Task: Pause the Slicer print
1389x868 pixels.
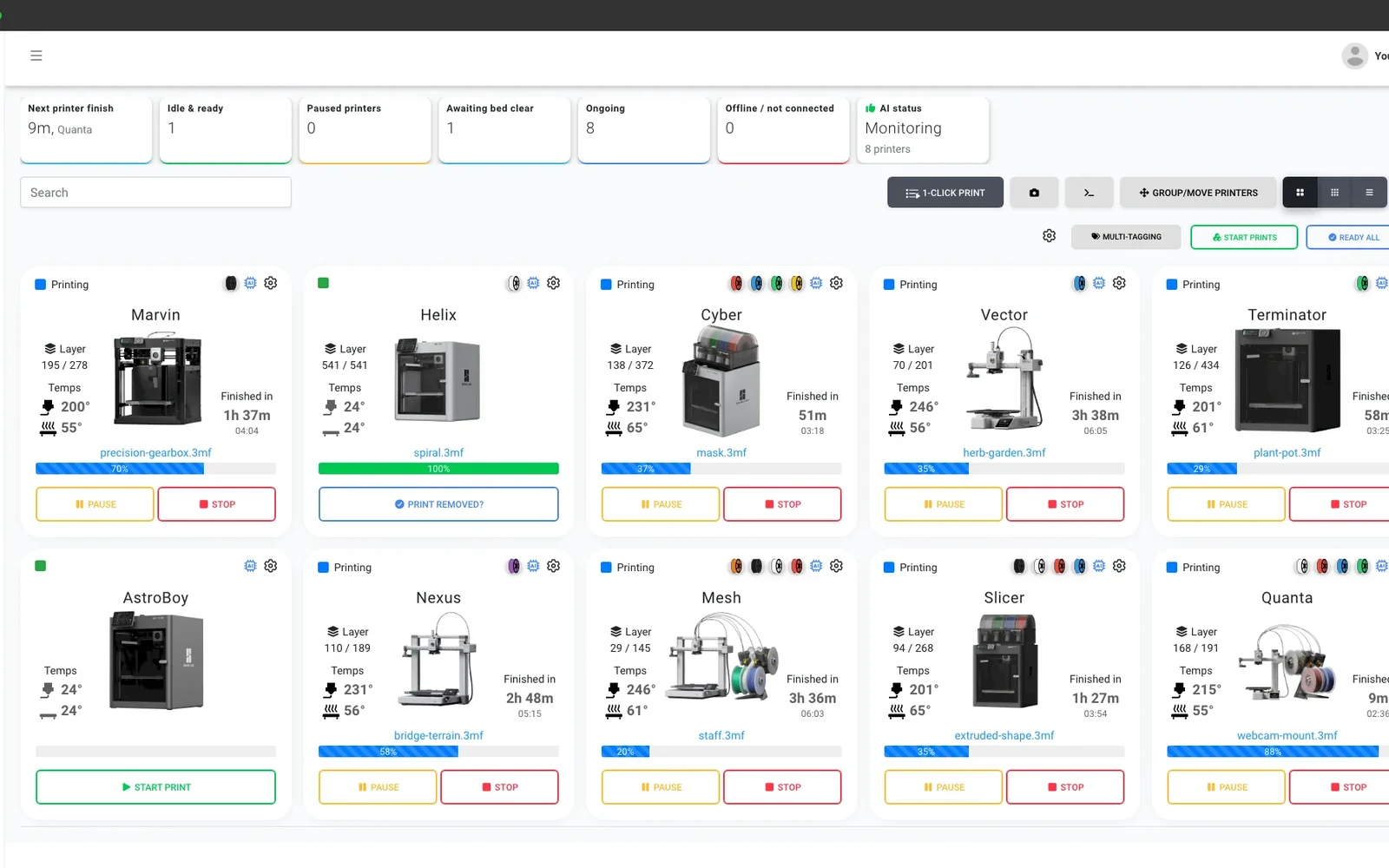Action: pos(944,787)
